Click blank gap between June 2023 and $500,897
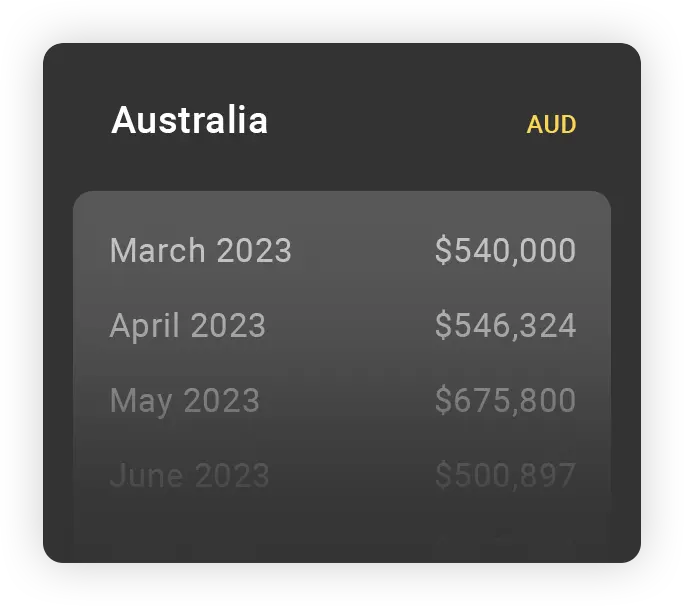The height and width of the screenshot is (606, 684). click(351, 475)
